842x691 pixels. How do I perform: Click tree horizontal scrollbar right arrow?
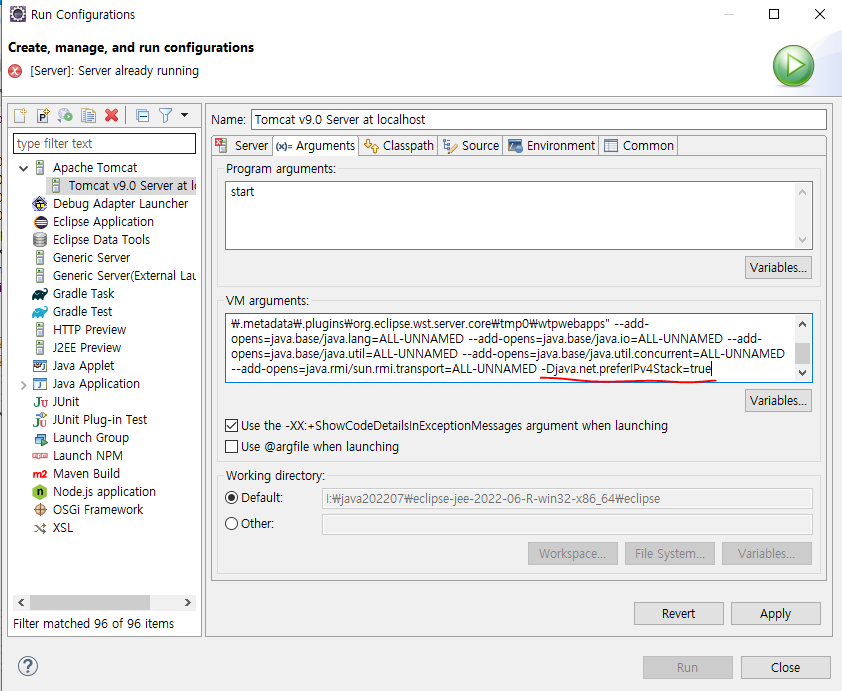187,602
